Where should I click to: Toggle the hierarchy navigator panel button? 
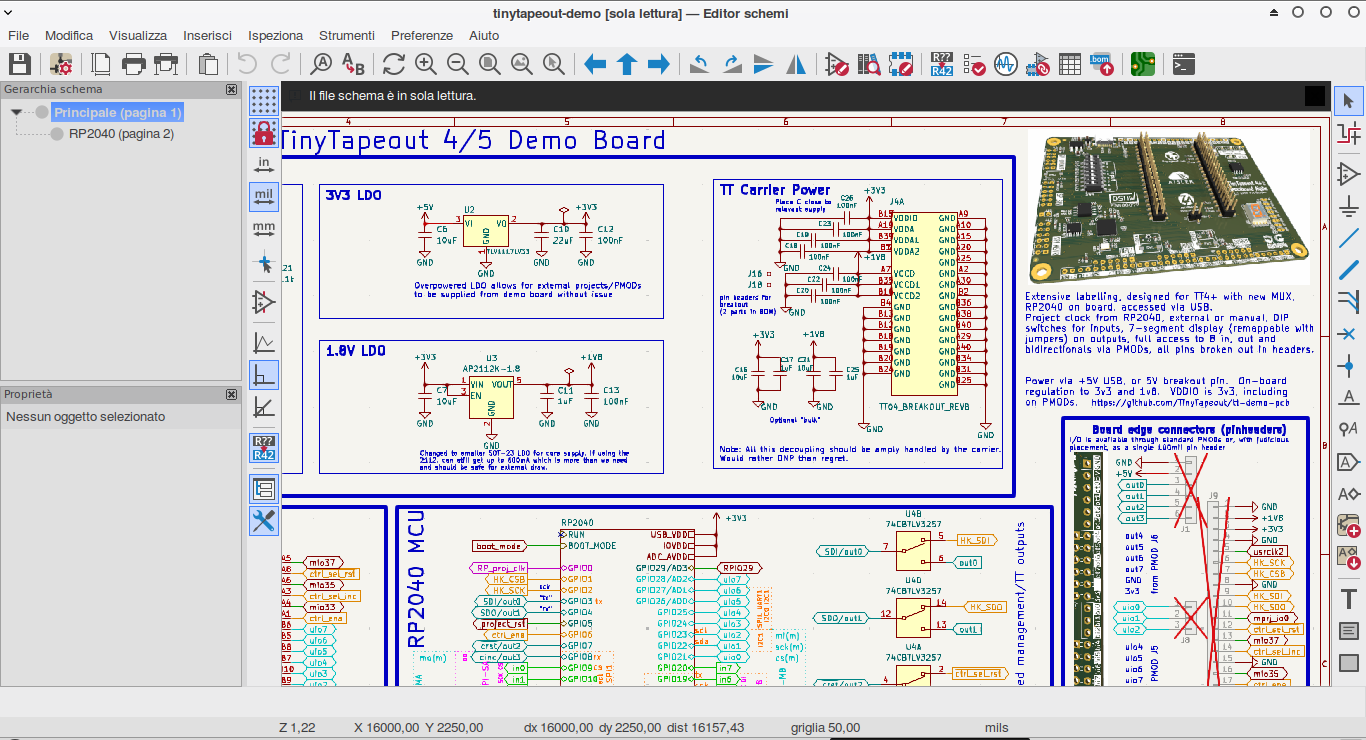click(264, 489)
